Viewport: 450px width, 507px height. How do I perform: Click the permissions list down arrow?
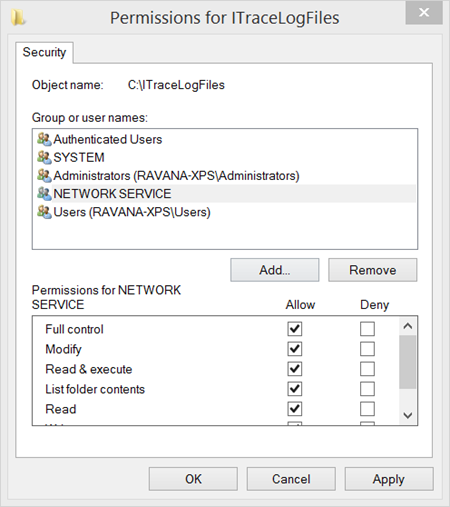click(x=408, y=415)
